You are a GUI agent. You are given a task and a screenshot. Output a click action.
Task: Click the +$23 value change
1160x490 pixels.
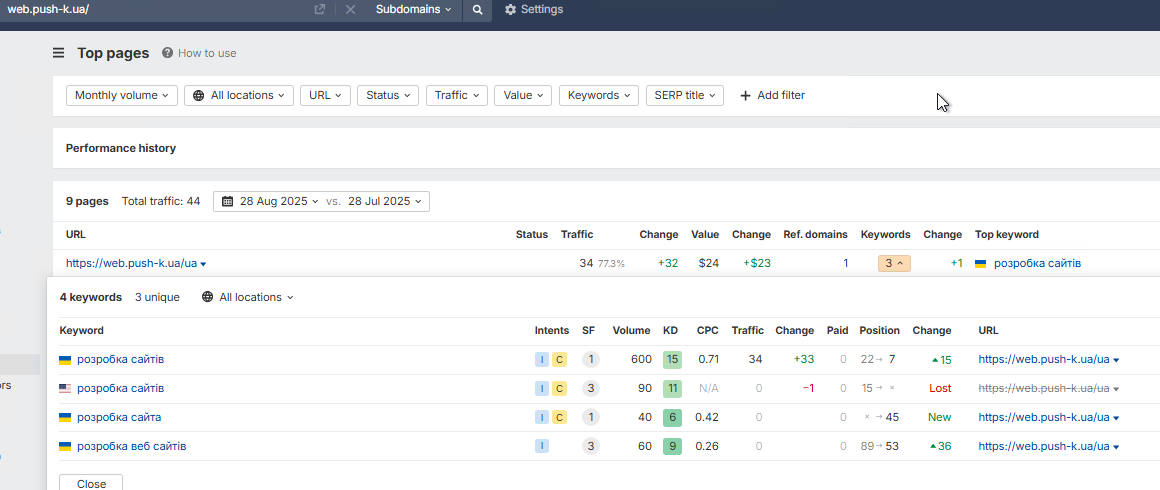[757, 263]
